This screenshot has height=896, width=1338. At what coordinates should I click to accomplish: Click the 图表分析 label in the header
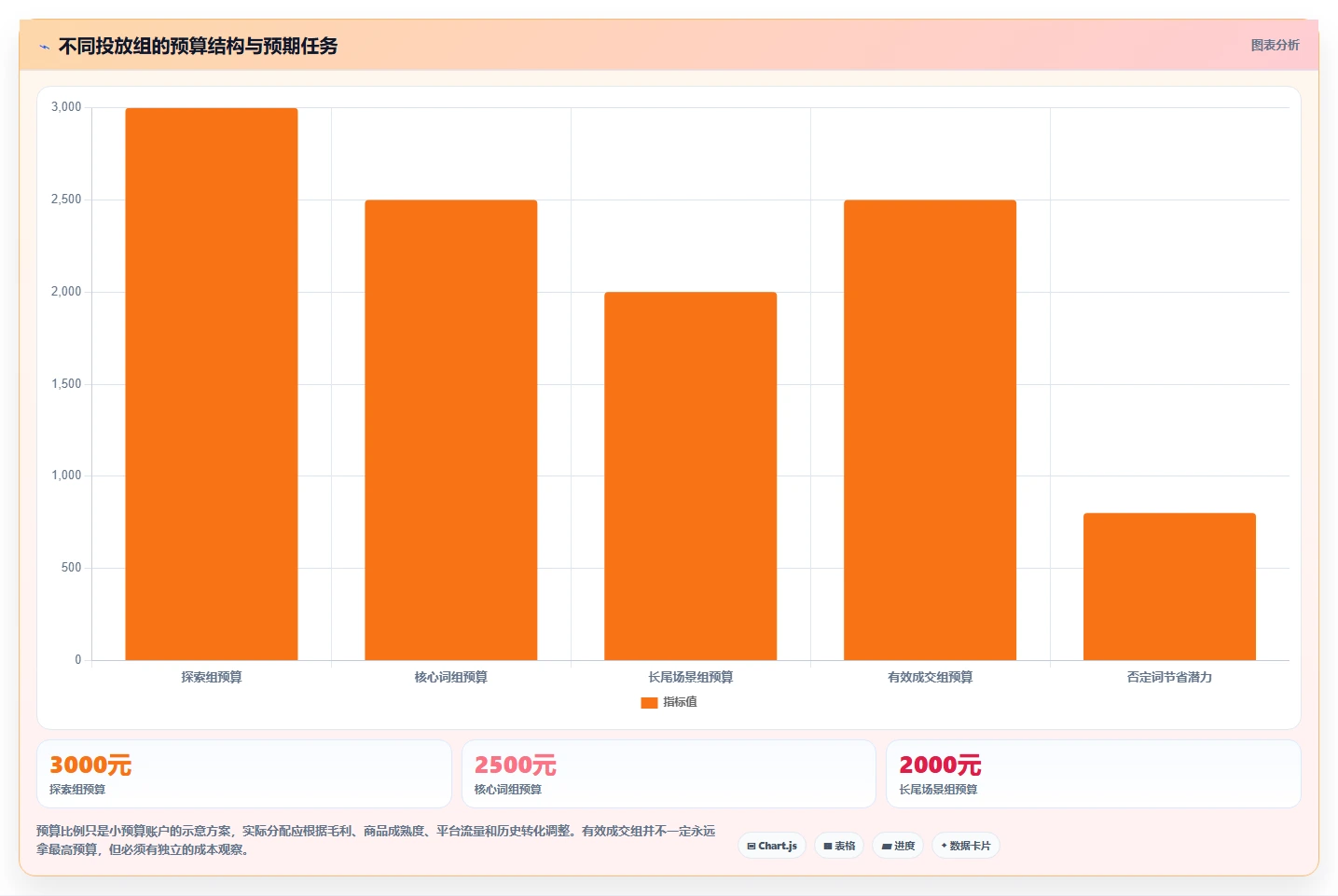click(1275, 45)
